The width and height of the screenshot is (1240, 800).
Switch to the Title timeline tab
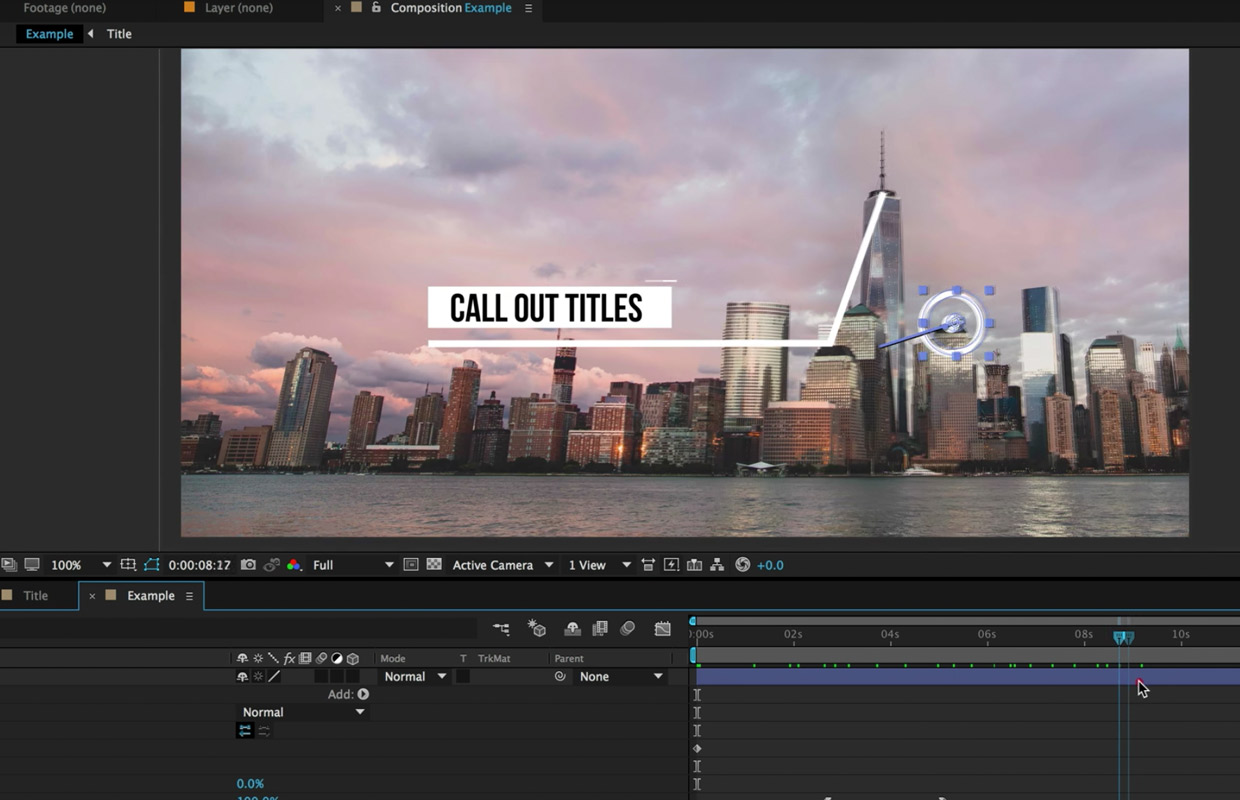[35, 596]
